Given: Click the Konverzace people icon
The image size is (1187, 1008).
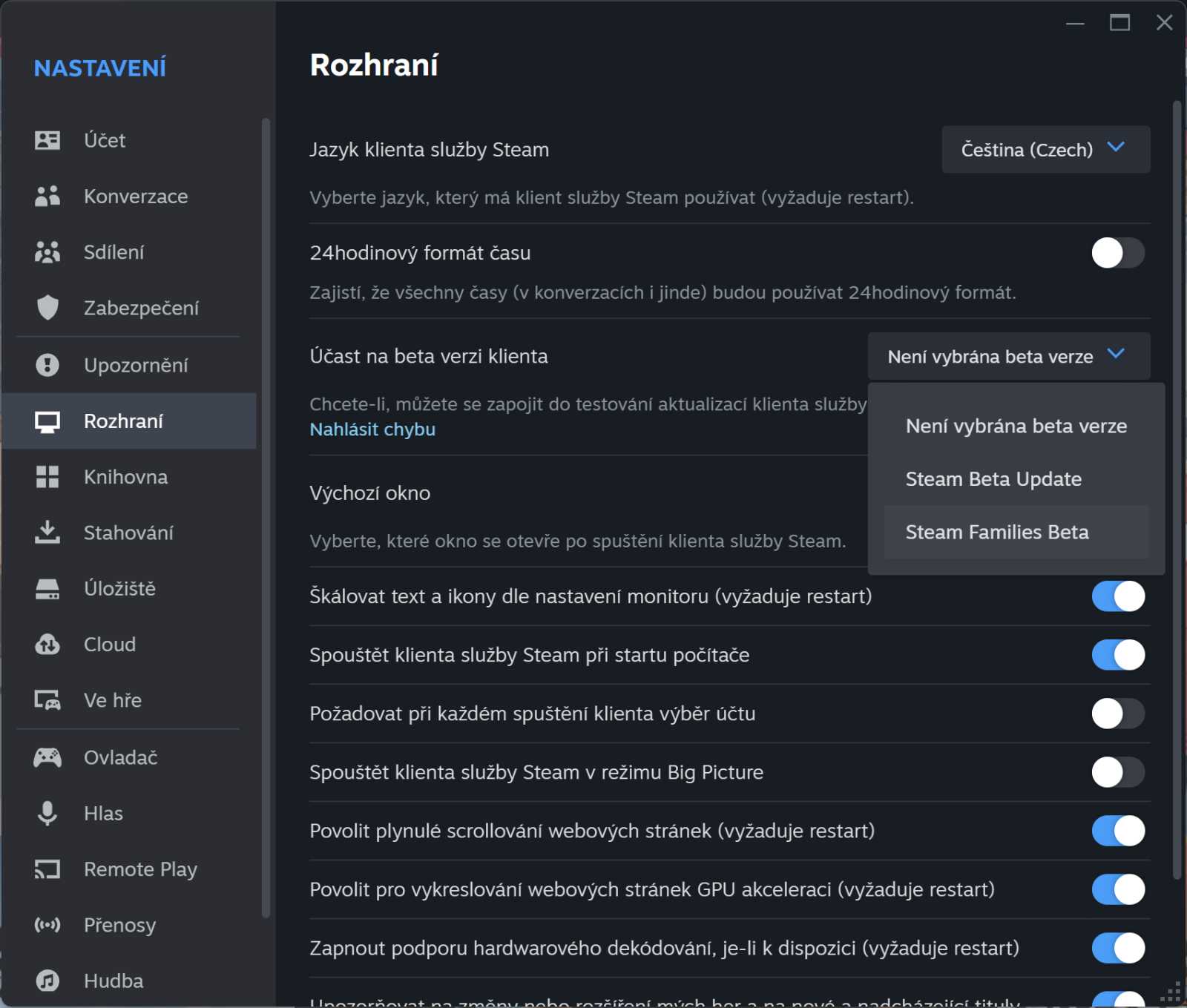Looking at the screenshot, I should [x=47, y=197].
